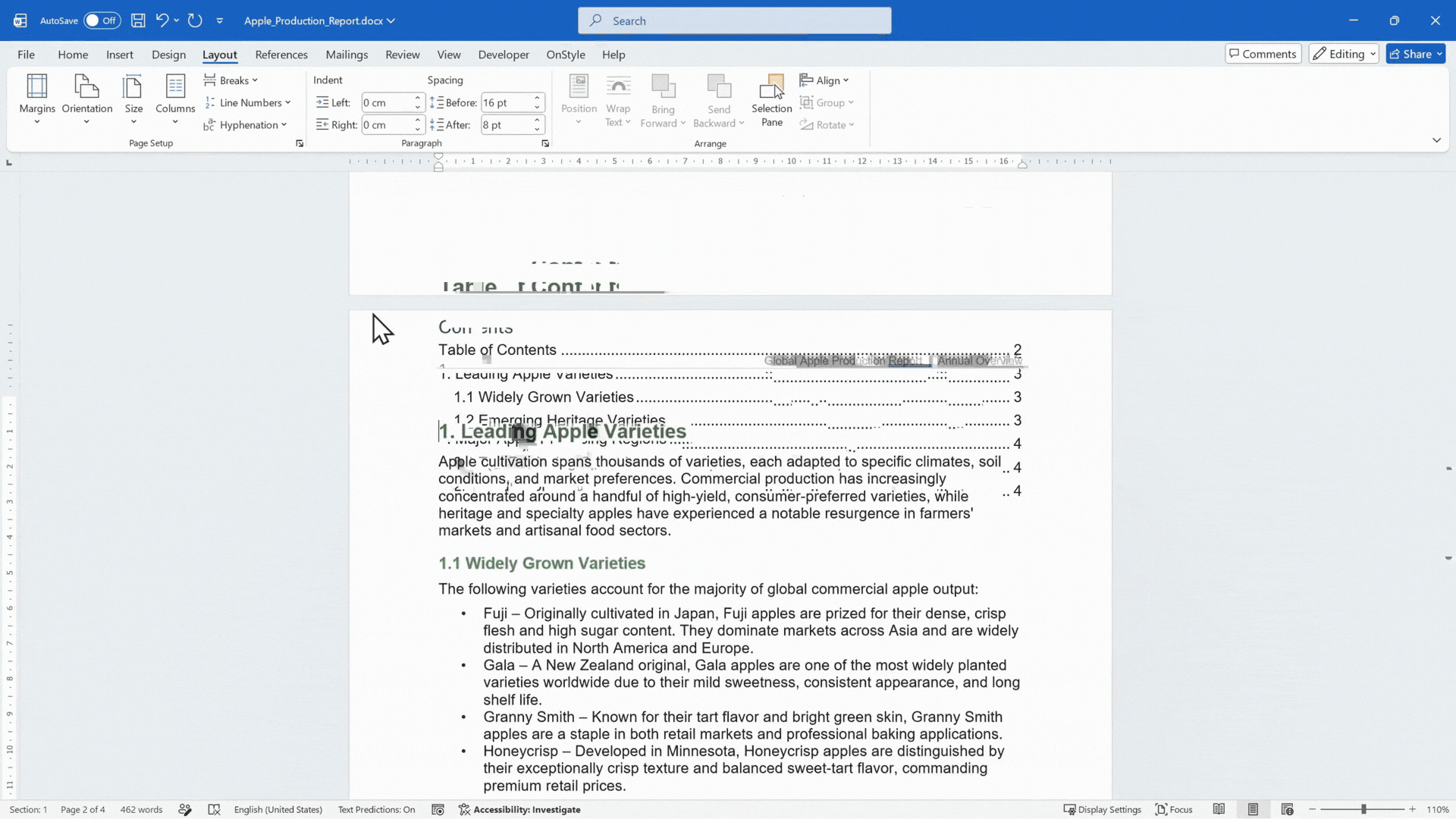Click Accessibility: Investigate status
The image size is (1456, 819).
(519, 809)
